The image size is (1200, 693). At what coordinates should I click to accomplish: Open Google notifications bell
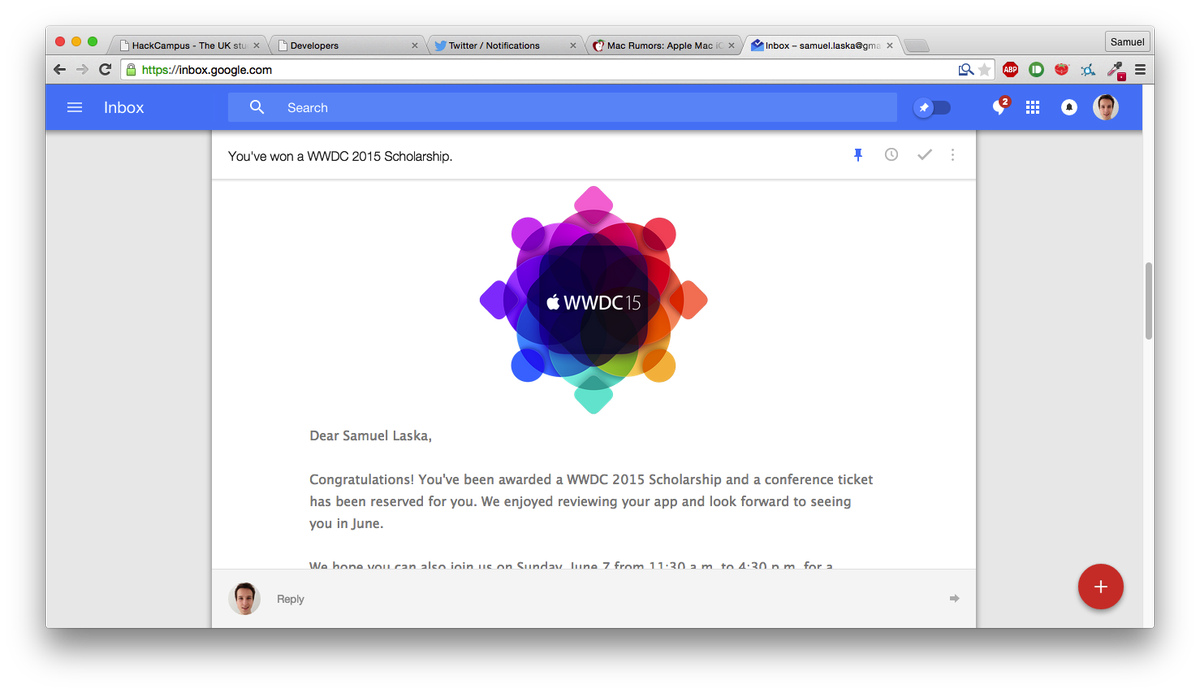point(1069,107)
